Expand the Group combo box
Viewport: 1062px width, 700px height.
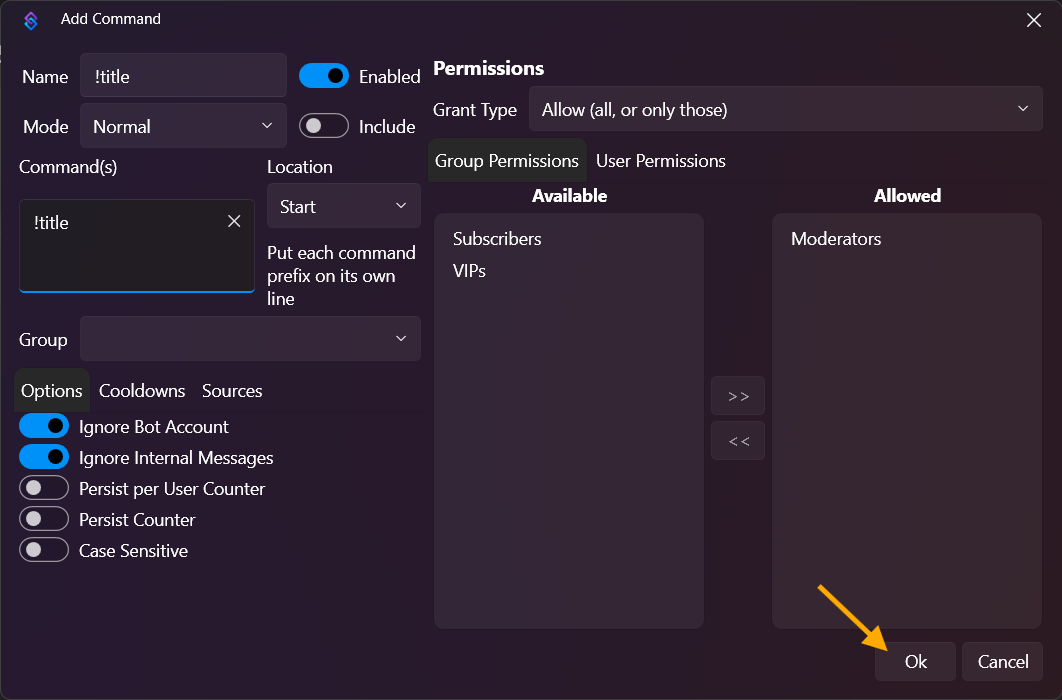pyautogui.click(x=250, y=339)
